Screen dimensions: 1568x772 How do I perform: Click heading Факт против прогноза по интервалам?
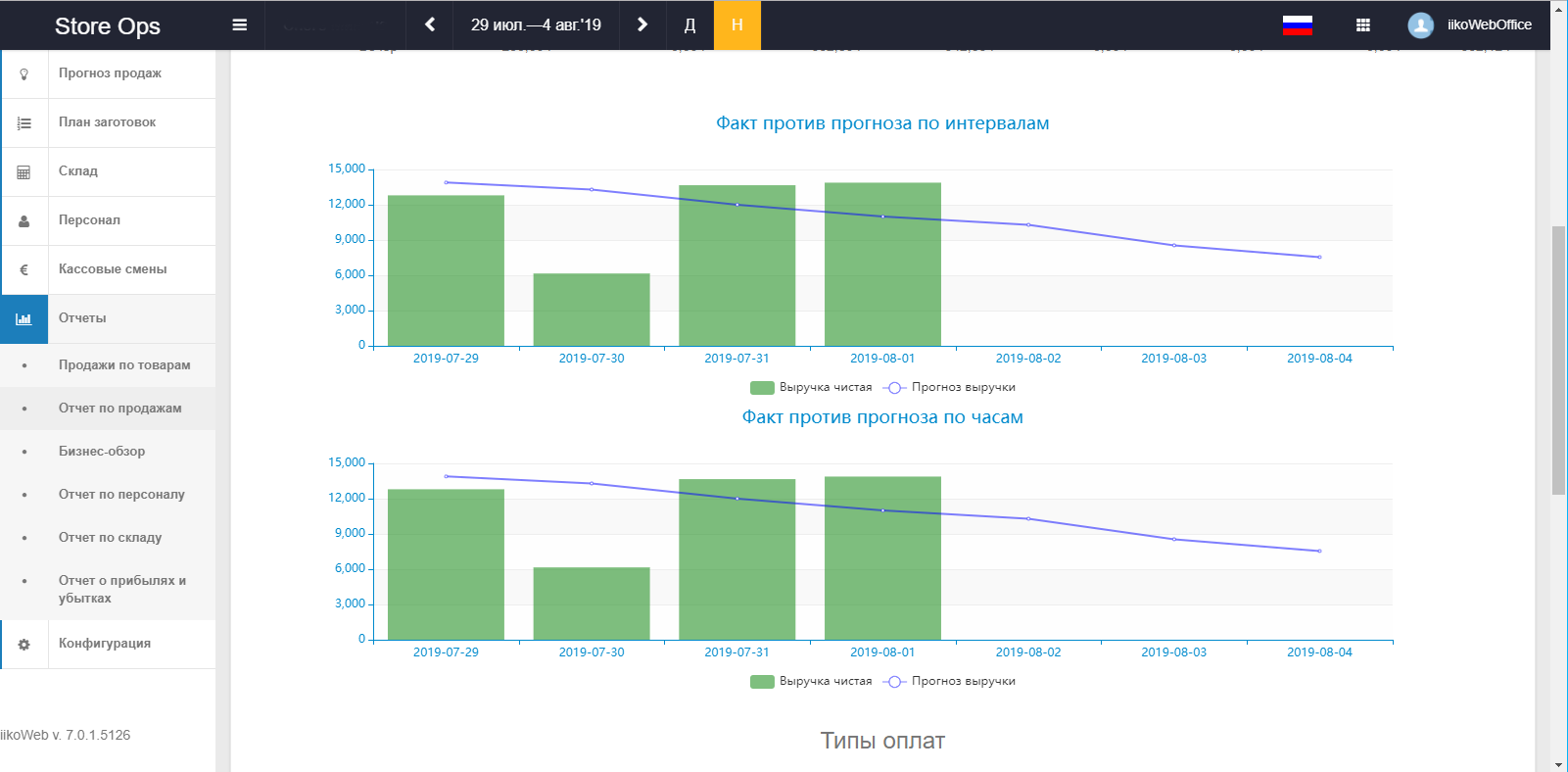882,123
